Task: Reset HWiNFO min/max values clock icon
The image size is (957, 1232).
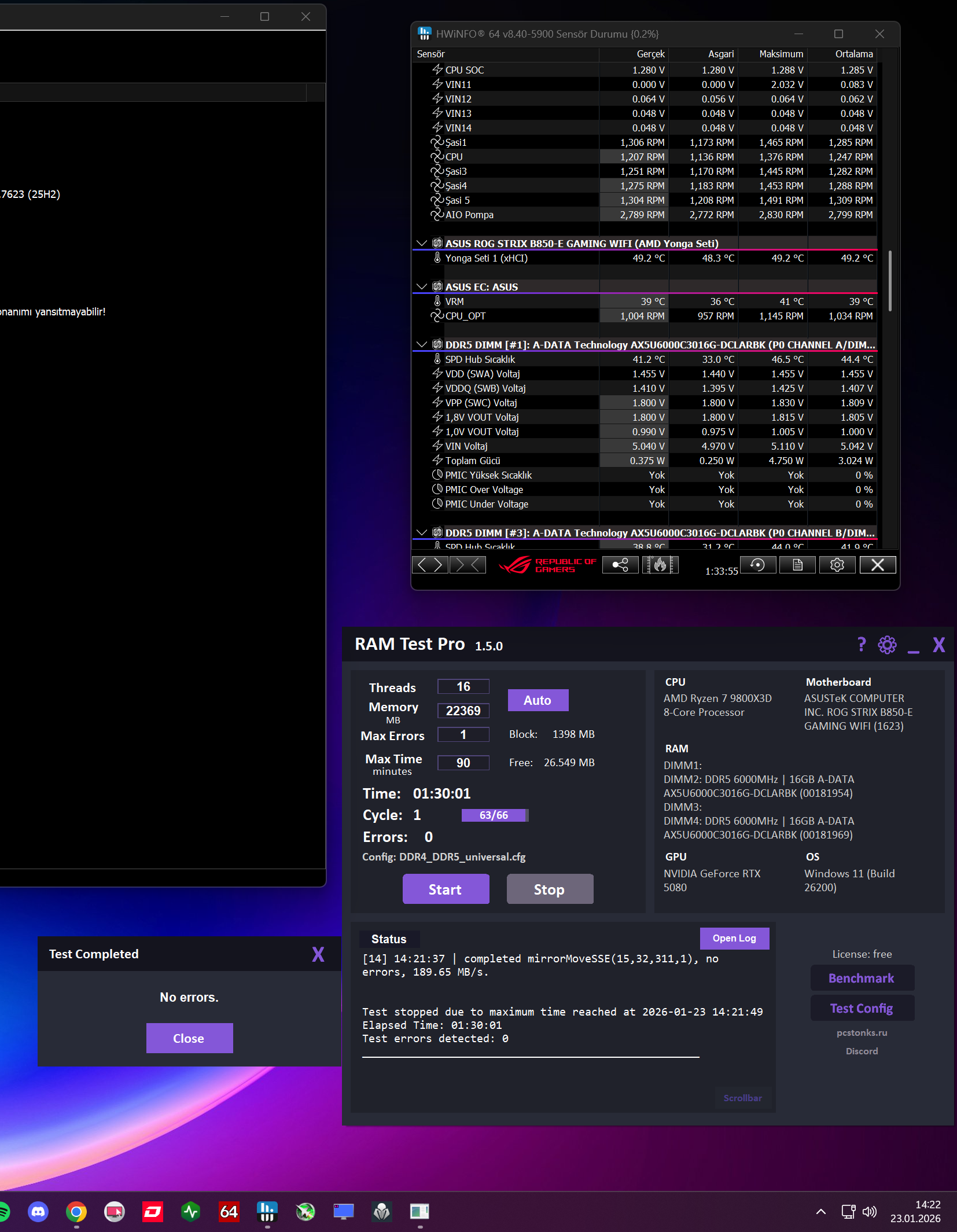Action: tap(757, 565)
